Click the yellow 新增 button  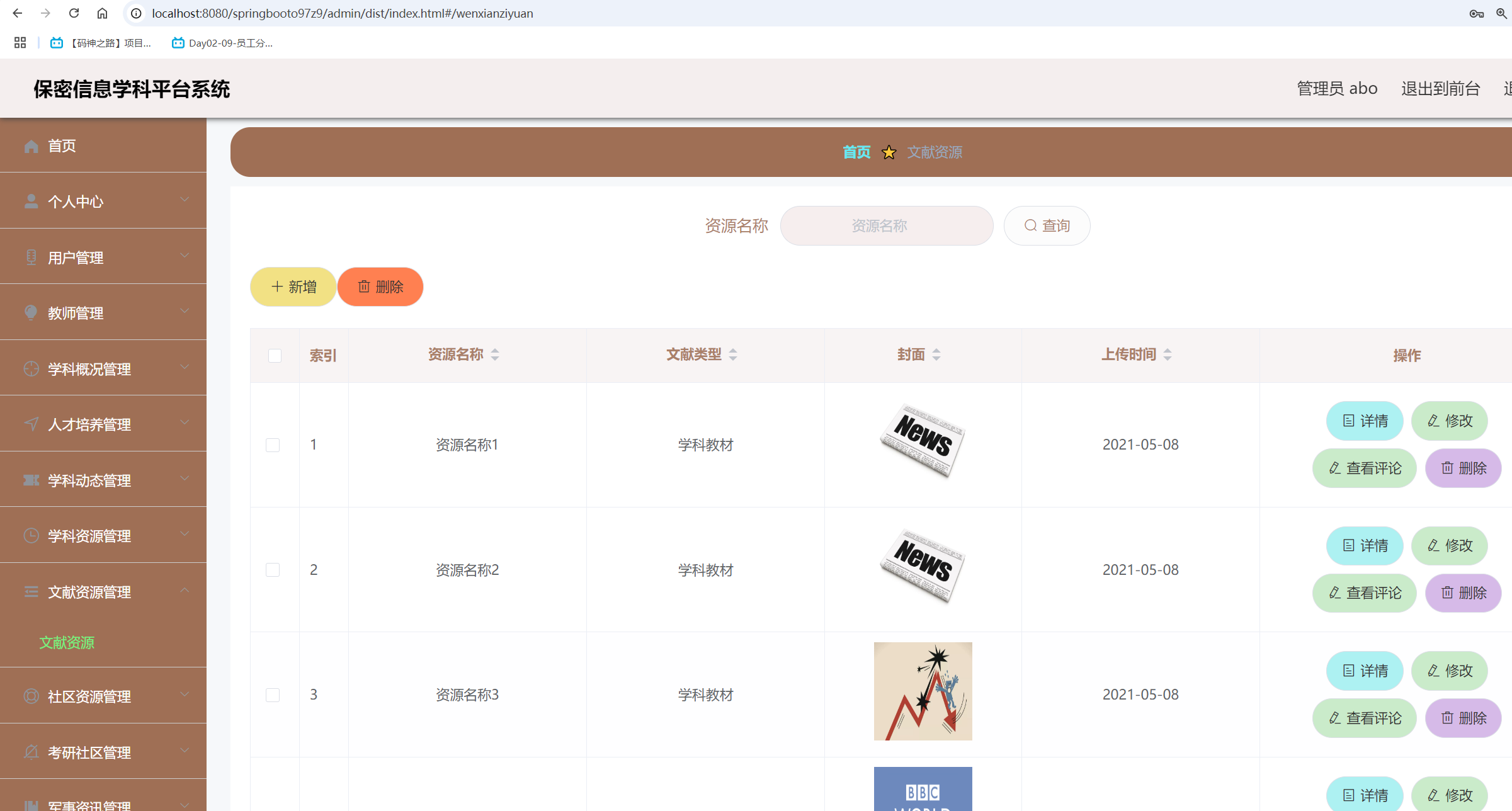pos(293,287)
